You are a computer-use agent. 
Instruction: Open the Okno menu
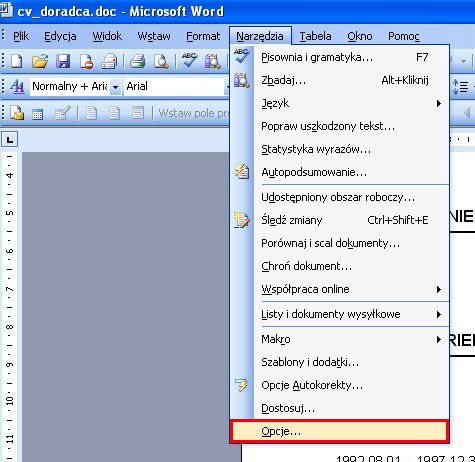tap(360, 36)
